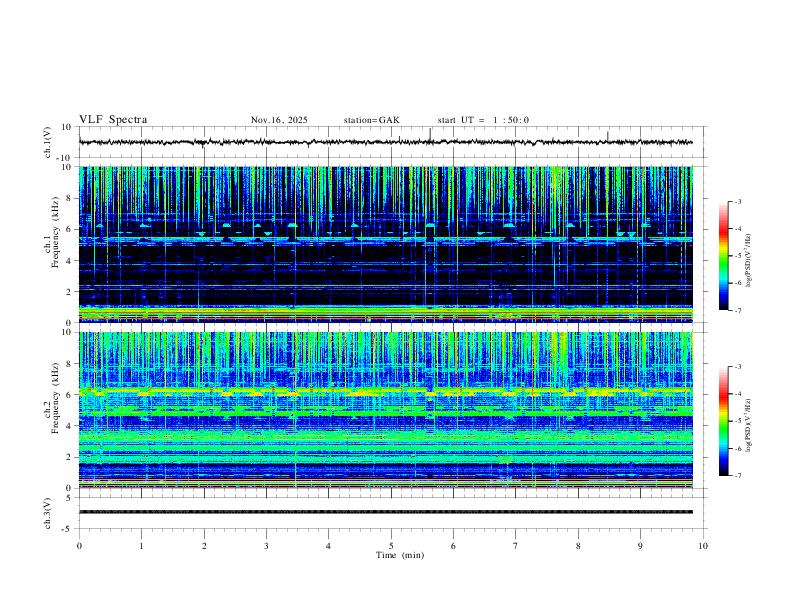Click the ch.3 flat black signal trace
The height and width of the screenshot is (612, 792).
coord(385,512)
